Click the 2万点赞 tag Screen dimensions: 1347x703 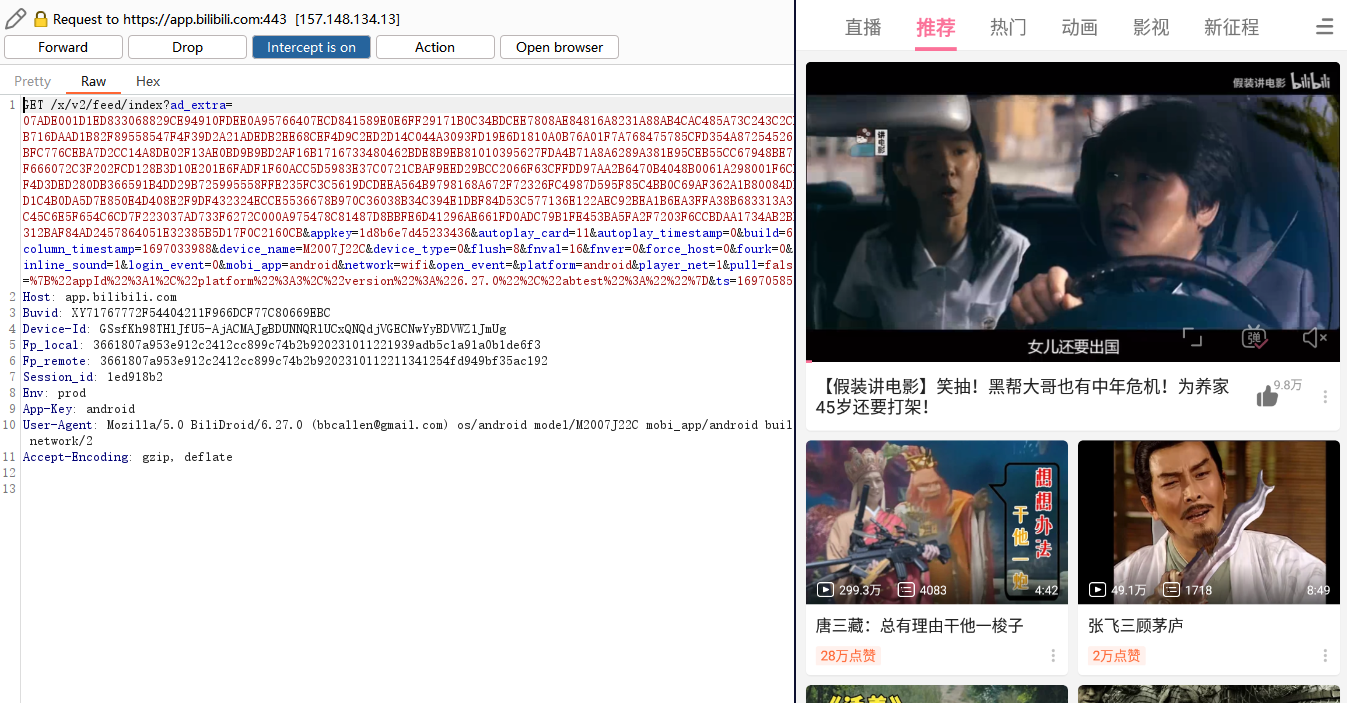pyautogui.click(x=1116, y=656)
